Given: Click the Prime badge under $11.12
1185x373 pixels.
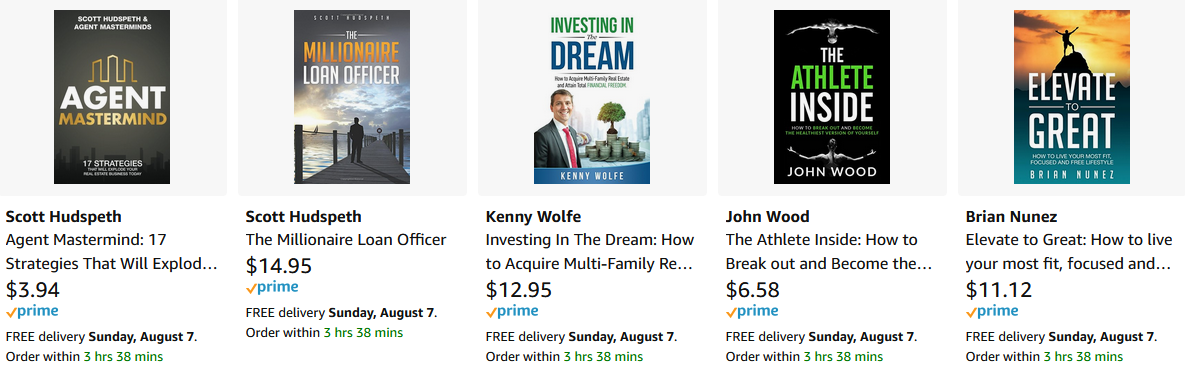Looking at the screenshot, I should tap(992, 311).
